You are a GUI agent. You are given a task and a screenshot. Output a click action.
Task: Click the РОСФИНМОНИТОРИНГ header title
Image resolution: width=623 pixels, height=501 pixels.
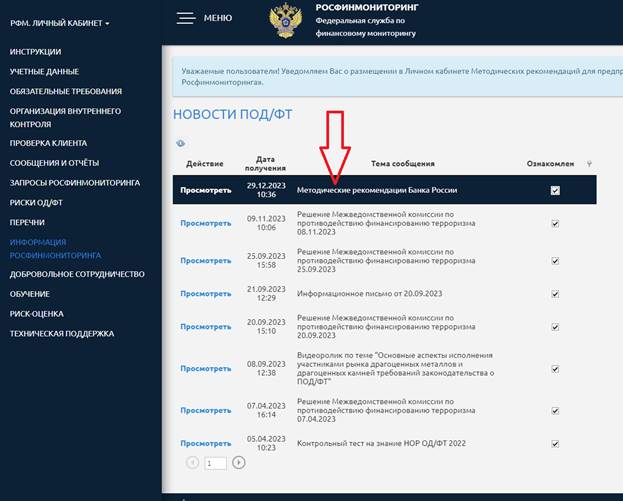click(367, 8)
